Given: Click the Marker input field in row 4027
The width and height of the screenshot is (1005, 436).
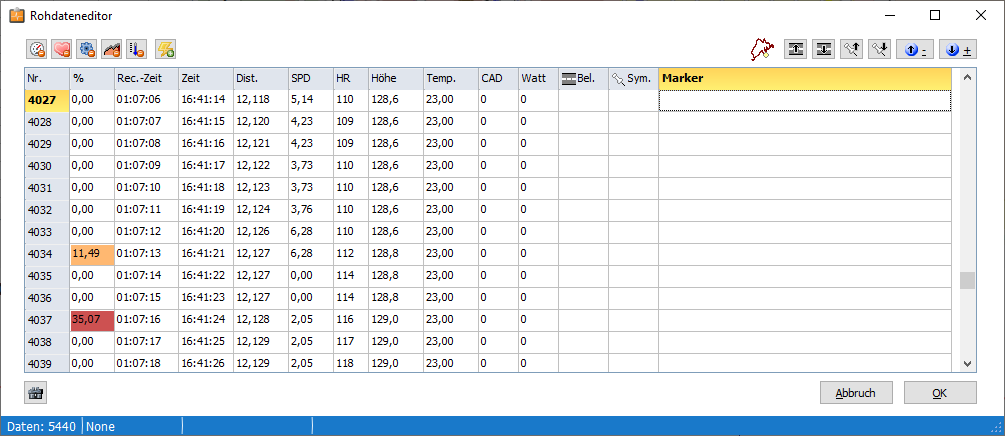Looking at the screenshot, I should coord(804,100).
